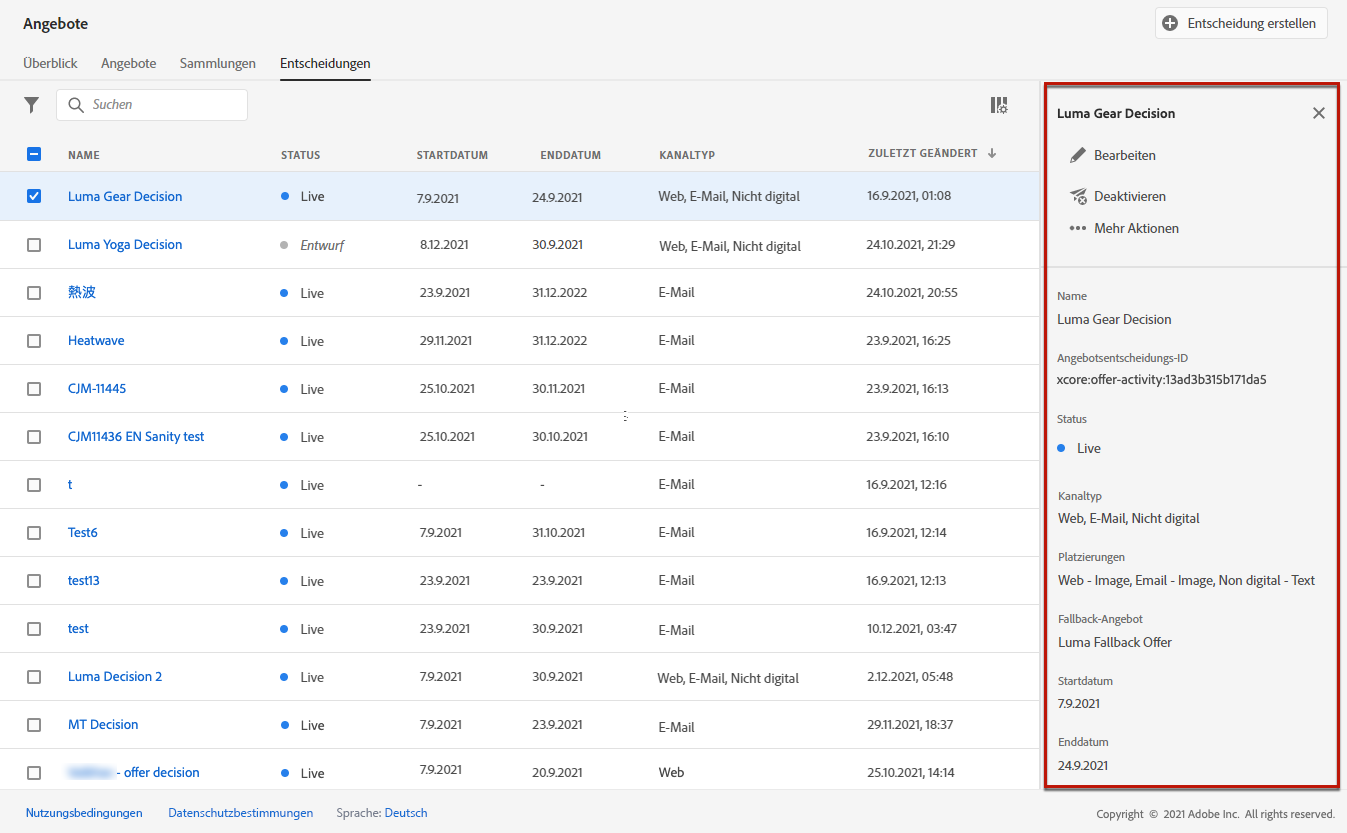Click the Deaktivieren icon
The height and width of the screenshot is (833, 1347).
coord(1077,197)
